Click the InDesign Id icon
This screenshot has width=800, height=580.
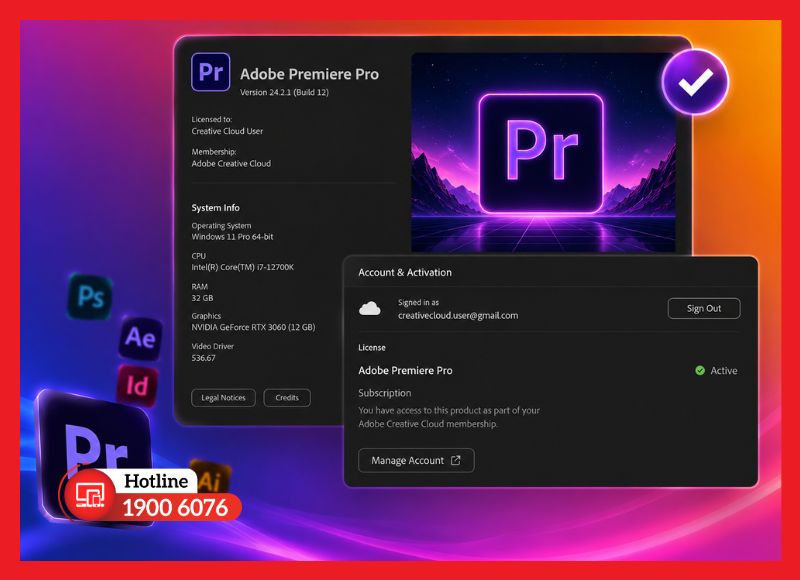(137, 386)
